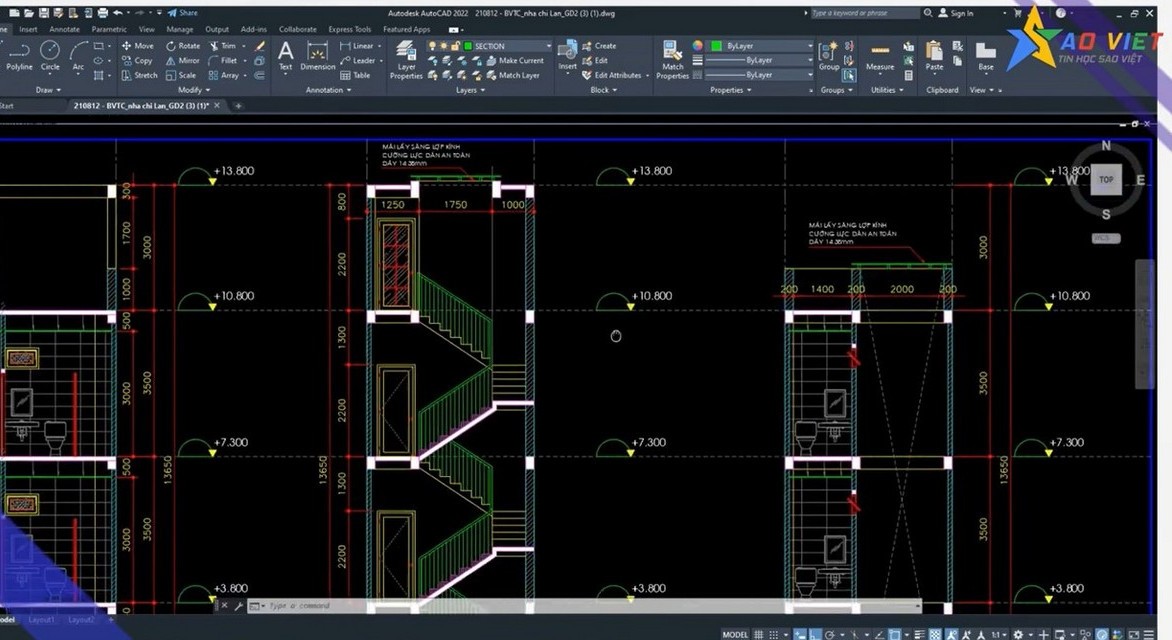Open the Express Tools tab
This screenshot has height=640, width=1172.
(x=349, y=29)
